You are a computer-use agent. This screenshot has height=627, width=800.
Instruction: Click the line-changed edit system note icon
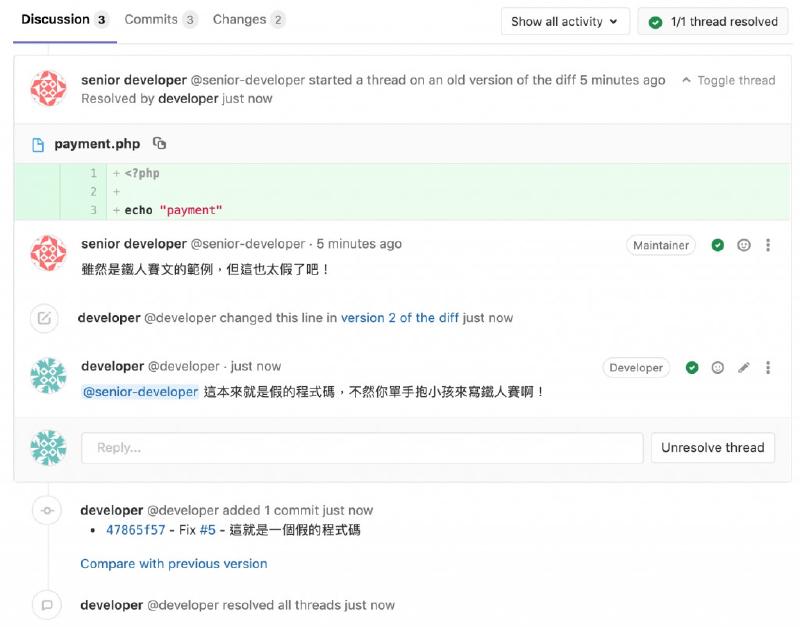coord(44,318)
